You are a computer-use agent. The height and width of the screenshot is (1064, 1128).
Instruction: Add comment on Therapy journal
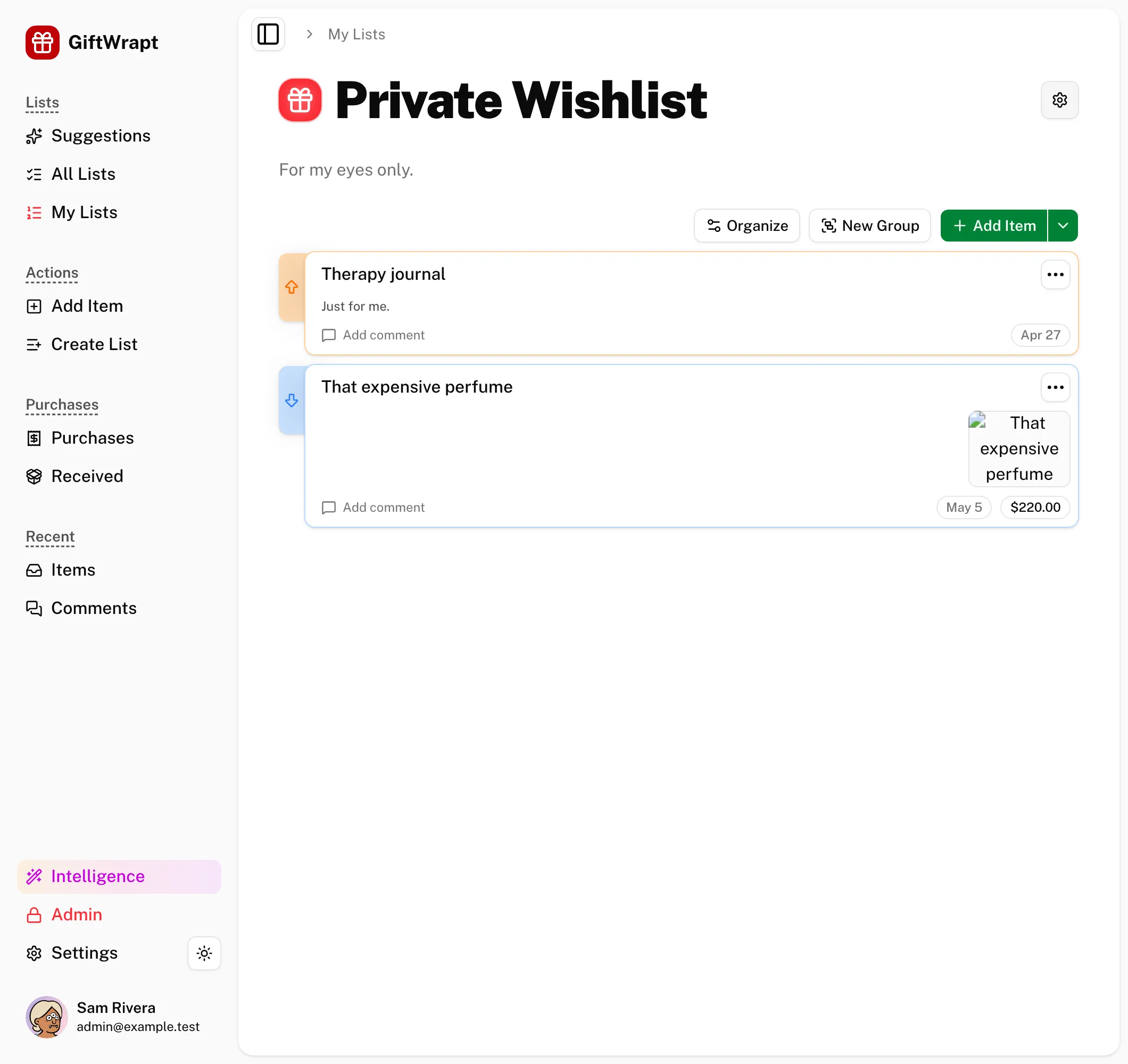pos(374,335)
